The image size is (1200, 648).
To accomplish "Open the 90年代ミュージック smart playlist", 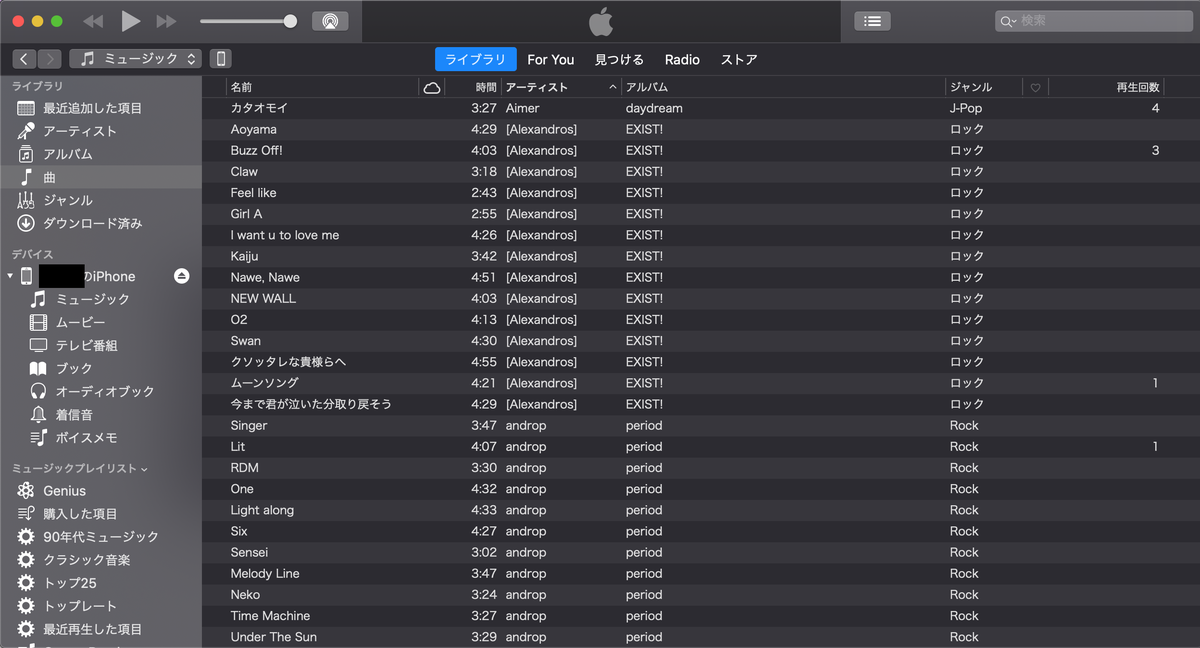I will (x=100, y=537).
